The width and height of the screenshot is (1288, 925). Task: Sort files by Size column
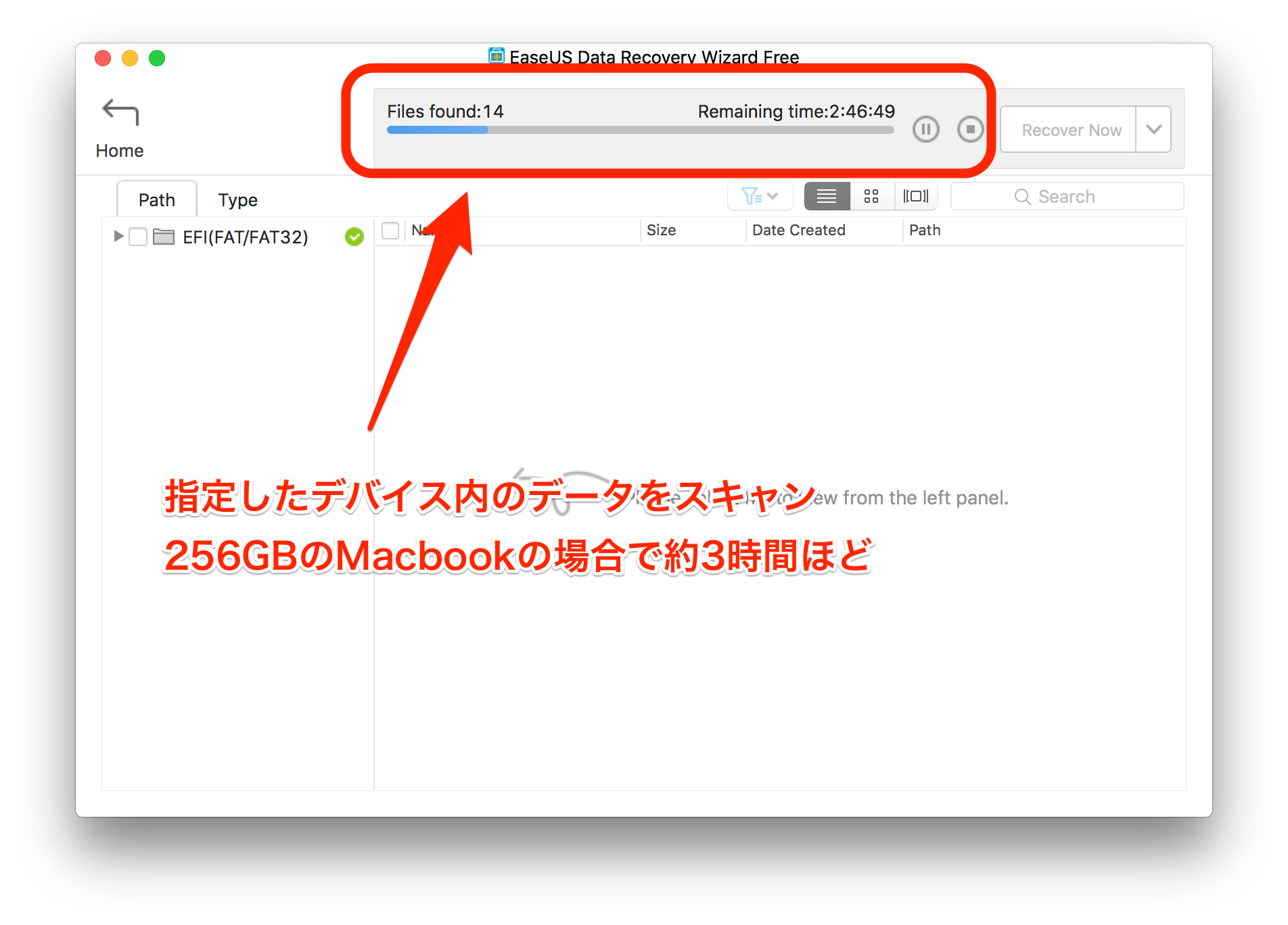point(661,231)
